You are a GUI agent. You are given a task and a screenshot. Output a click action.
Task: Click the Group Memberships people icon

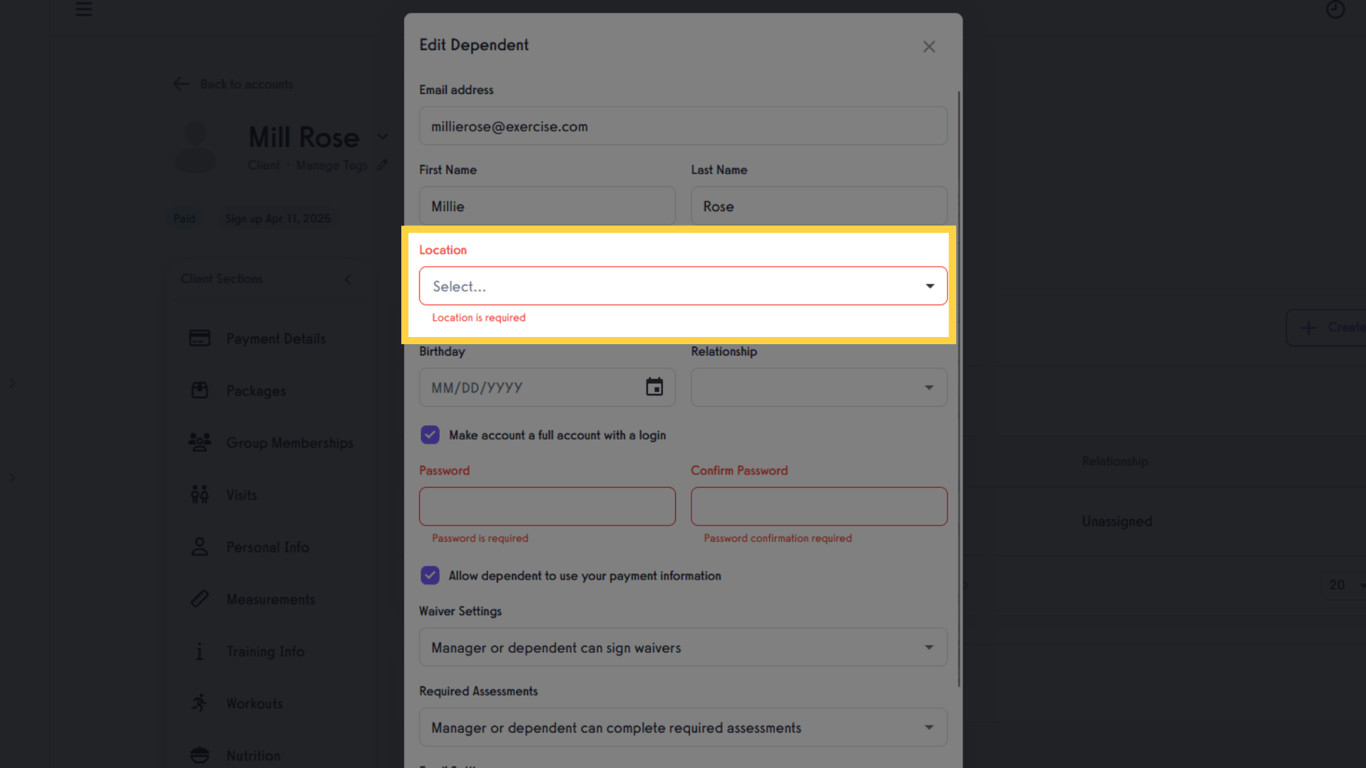[200, 443]
